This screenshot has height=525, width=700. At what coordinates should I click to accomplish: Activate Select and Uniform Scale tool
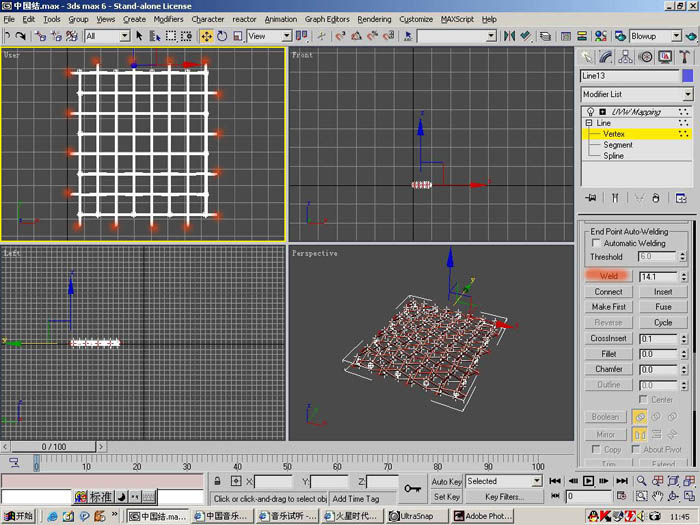(x=238, y=36)
